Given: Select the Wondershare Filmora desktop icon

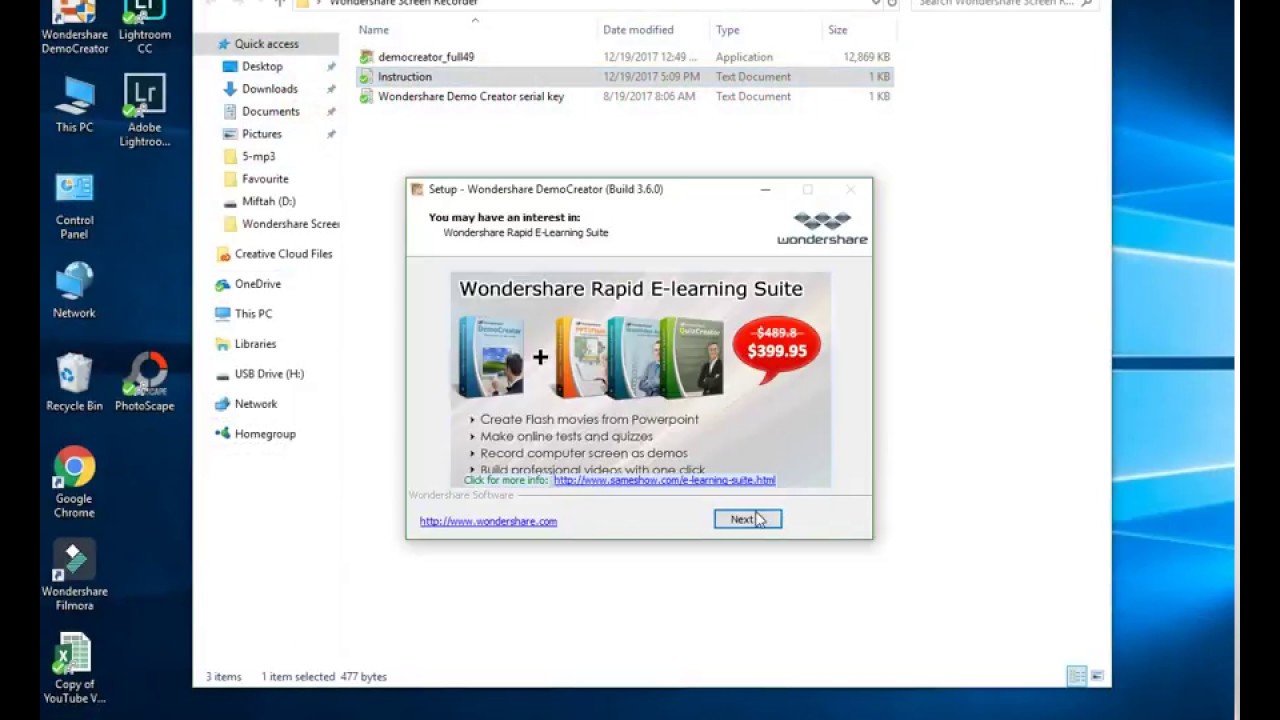Looking at the screenshot, I should [74, 576].
